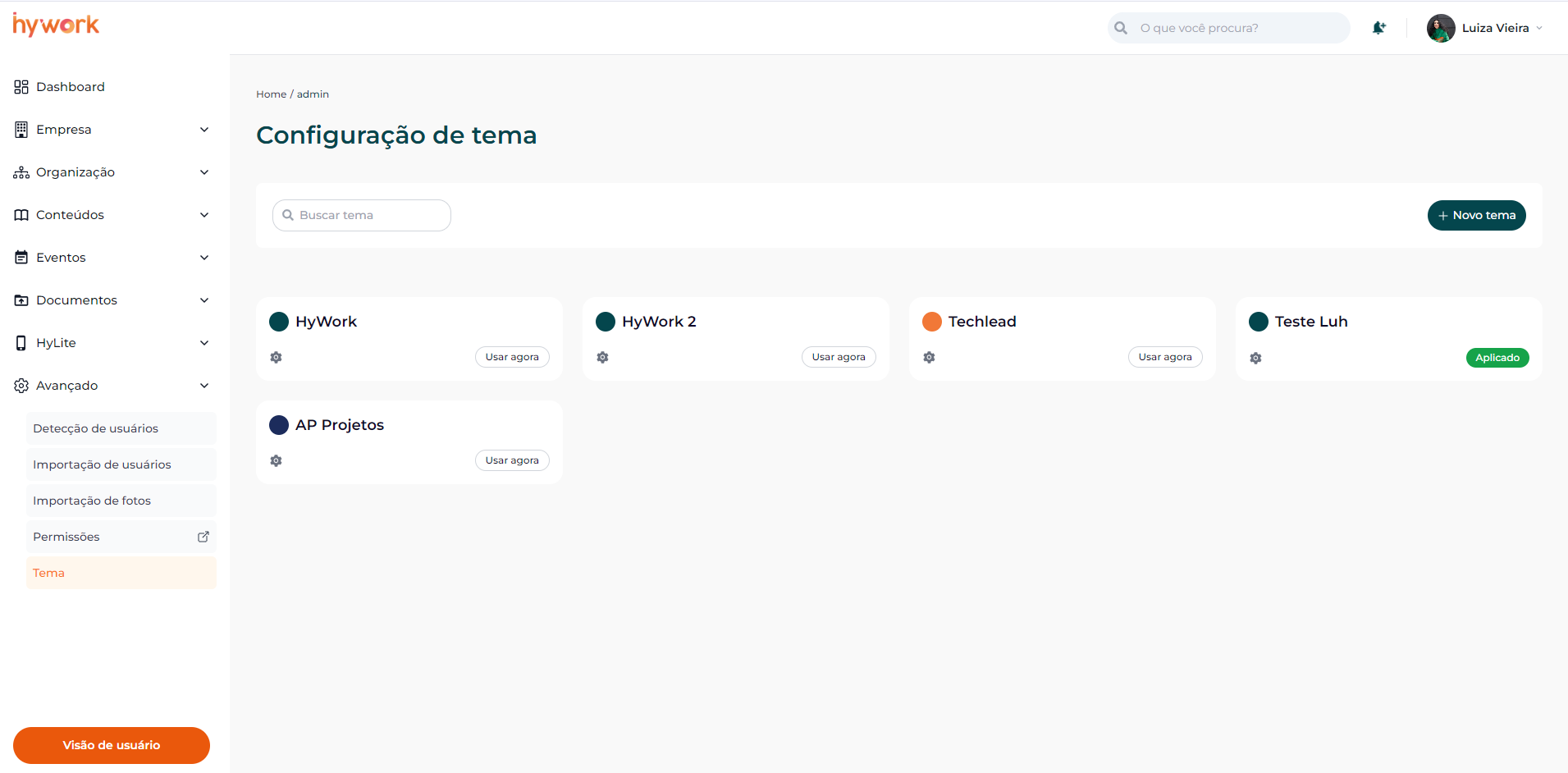
Task: Open settings gear on HyWork 2 card
Action: click(x=603, y=357)
